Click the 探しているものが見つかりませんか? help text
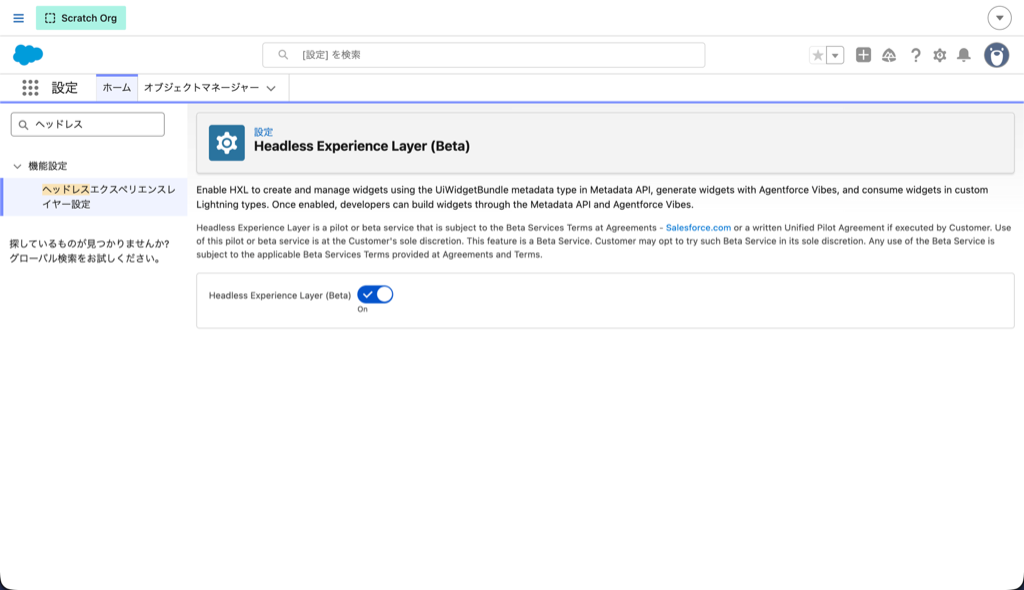This screenshot has width=1024, height=590. tap(89, 244)
